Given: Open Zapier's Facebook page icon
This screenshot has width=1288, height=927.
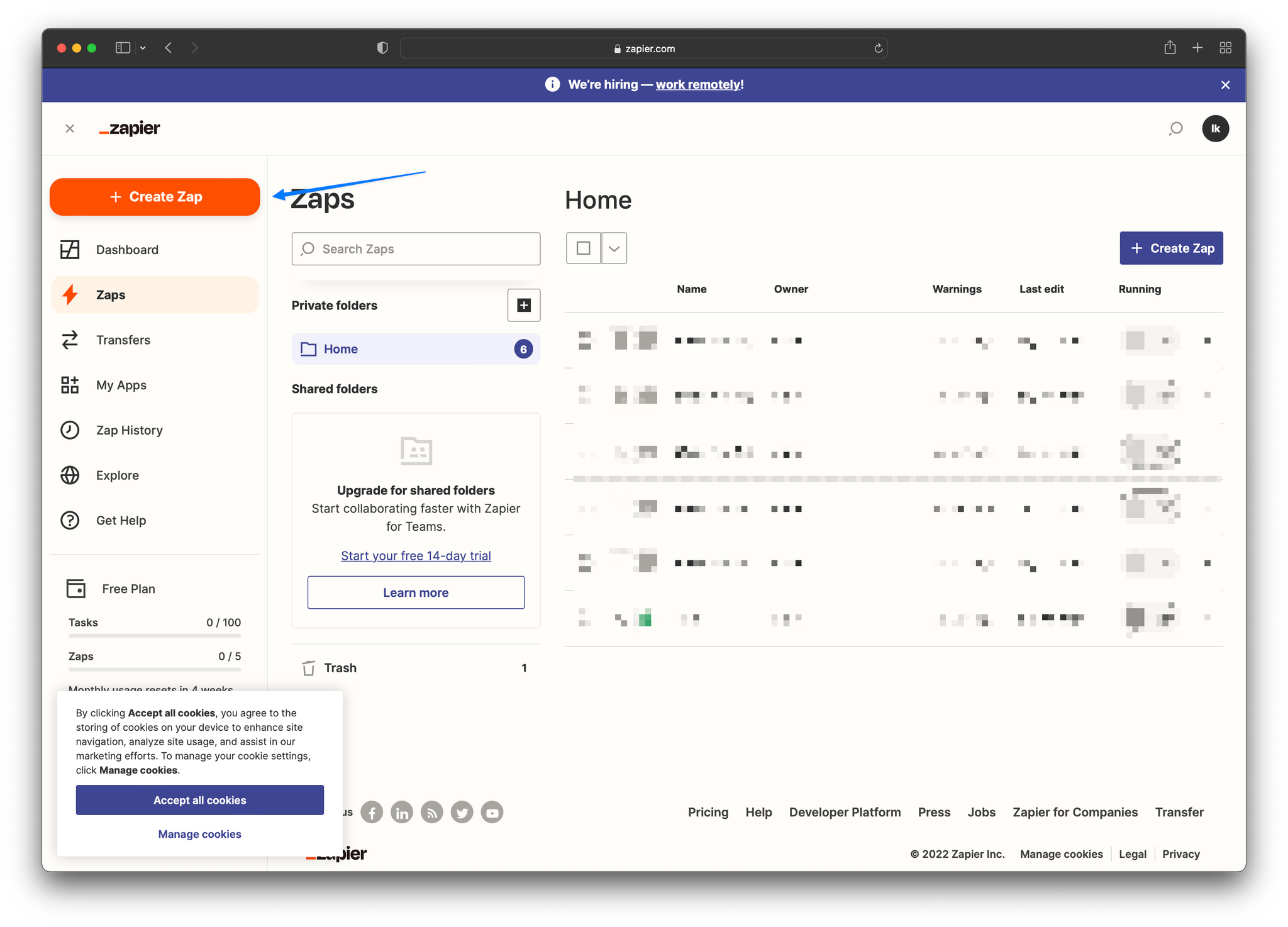Looking at the screenshot, I should pyautogui.click(x=372, y=813).
